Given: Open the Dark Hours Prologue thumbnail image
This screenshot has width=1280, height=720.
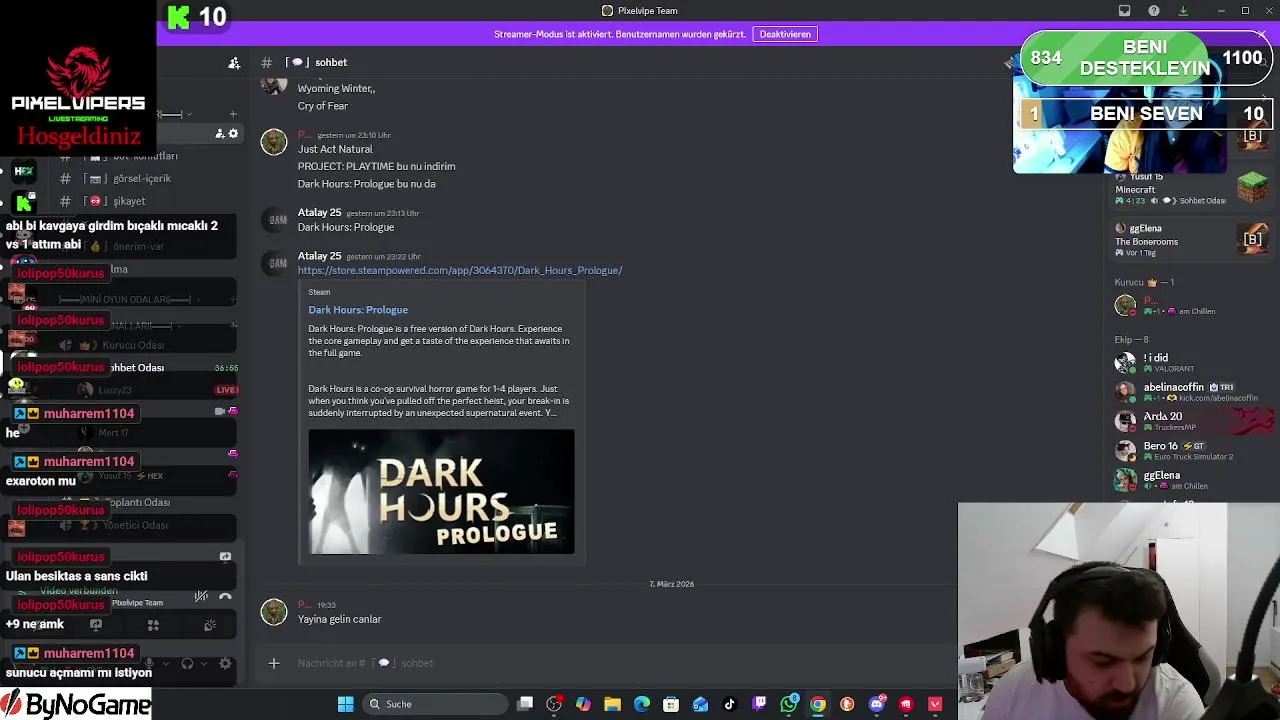Looking at the screenshot, I should 441,491.
